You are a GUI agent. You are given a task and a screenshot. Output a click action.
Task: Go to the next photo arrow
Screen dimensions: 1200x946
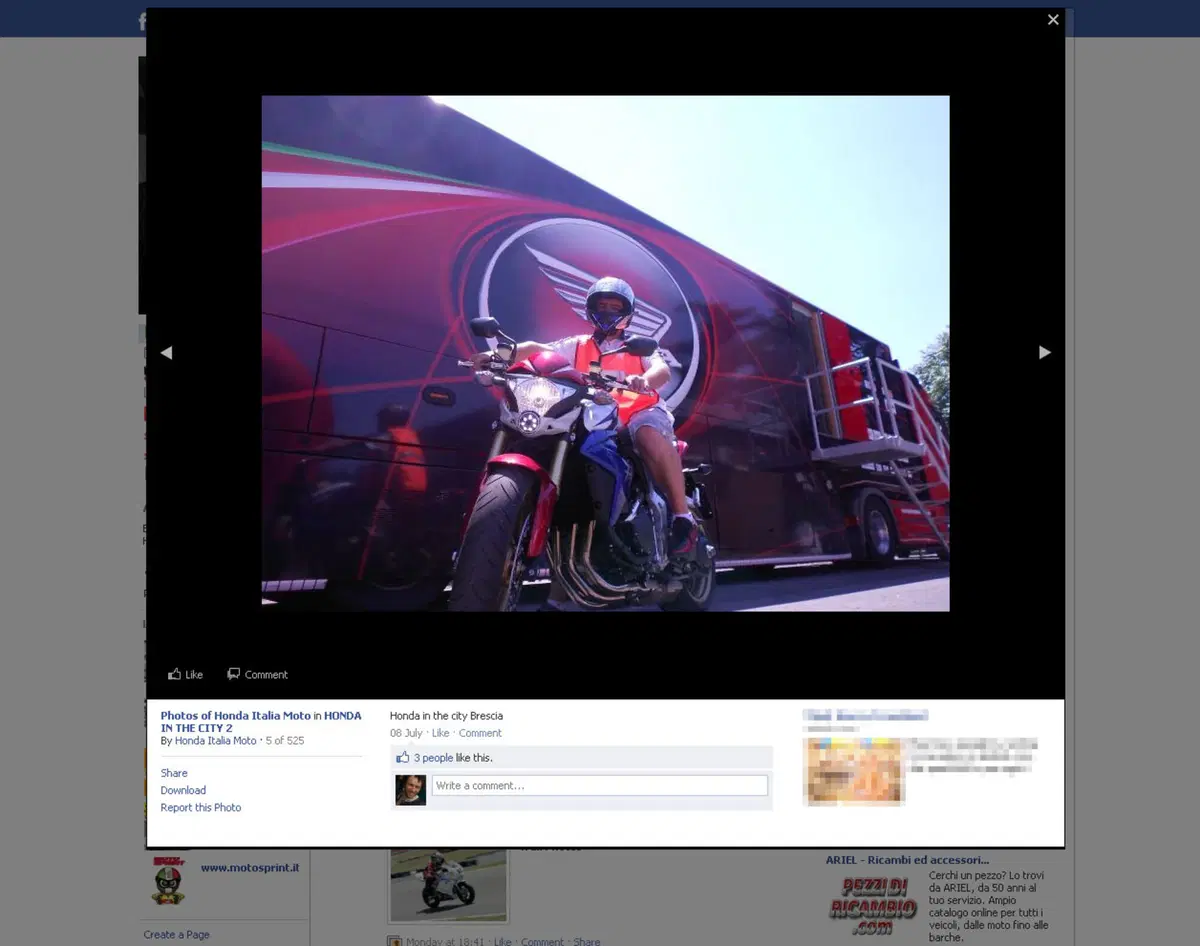click(x=1045, y=353)
